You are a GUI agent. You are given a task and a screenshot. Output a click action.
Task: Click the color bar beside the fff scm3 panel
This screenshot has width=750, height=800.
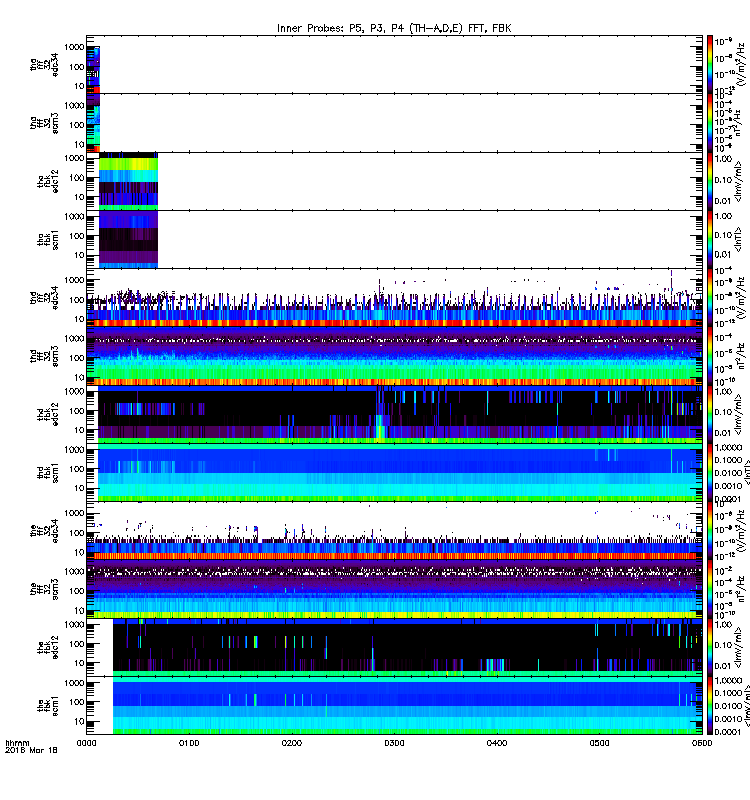click(x=710, y=589)
